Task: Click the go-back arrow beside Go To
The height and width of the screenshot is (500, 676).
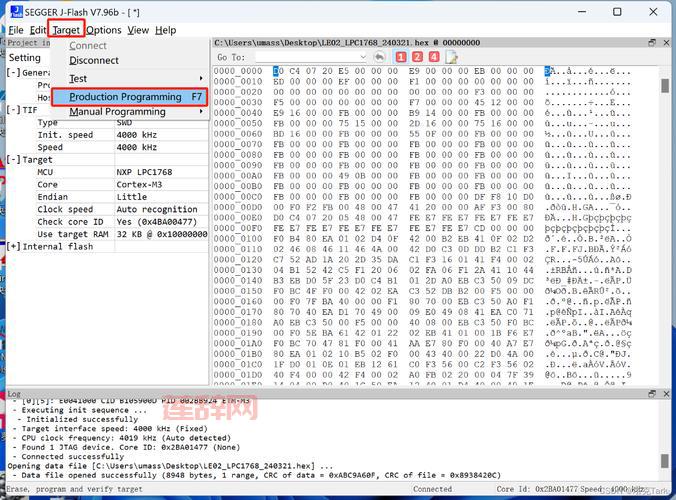Action: point(380,58)
